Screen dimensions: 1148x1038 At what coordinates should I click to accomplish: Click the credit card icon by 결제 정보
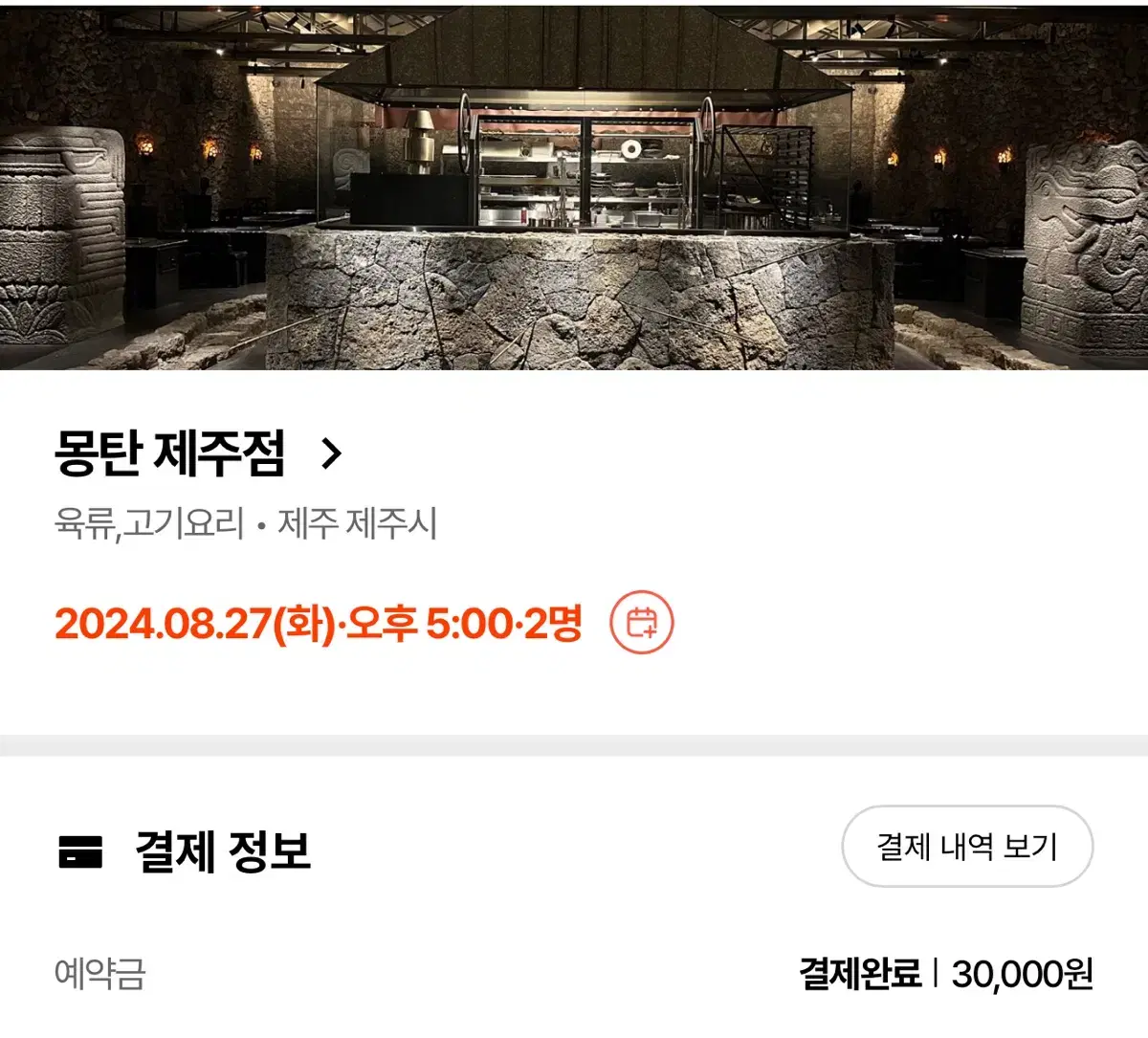(x=80, y=850)
